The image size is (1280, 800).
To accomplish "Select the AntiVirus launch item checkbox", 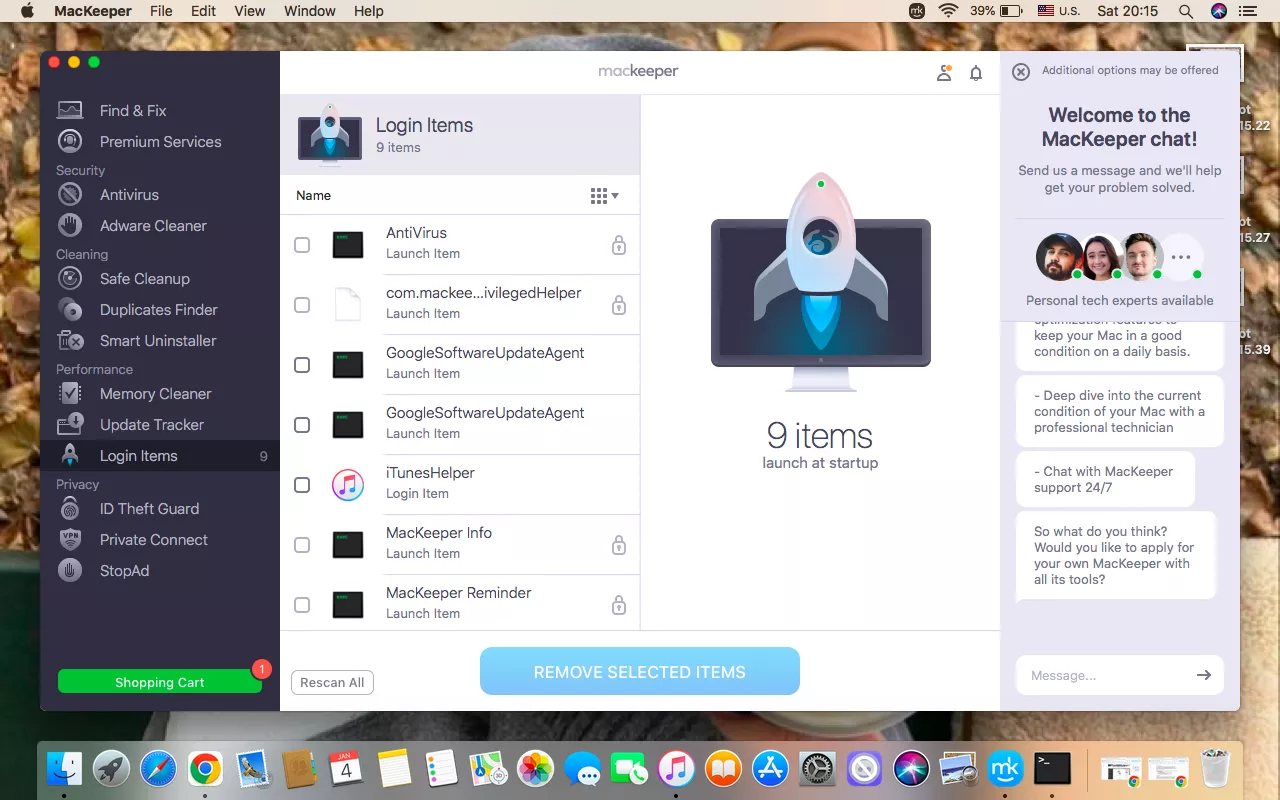I will pos(302,245).
